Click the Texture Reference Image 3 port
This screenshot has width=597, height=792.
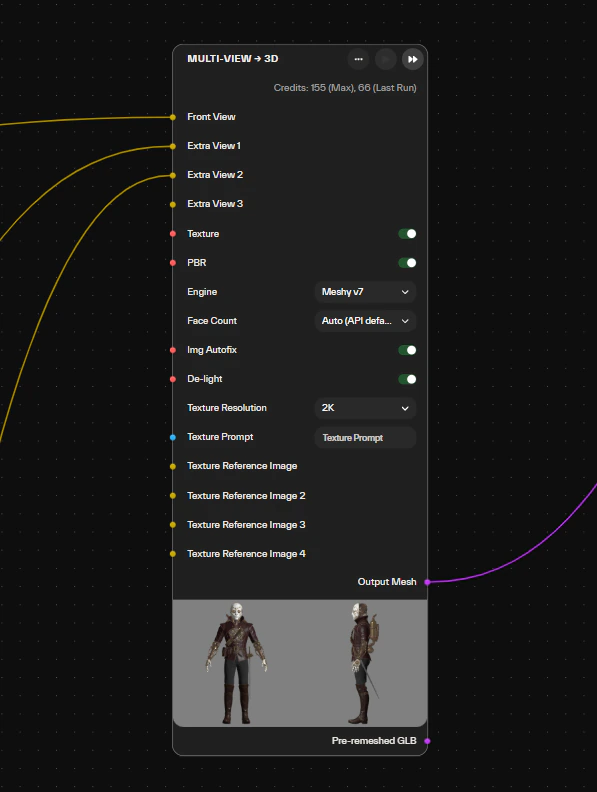(173, 525)
